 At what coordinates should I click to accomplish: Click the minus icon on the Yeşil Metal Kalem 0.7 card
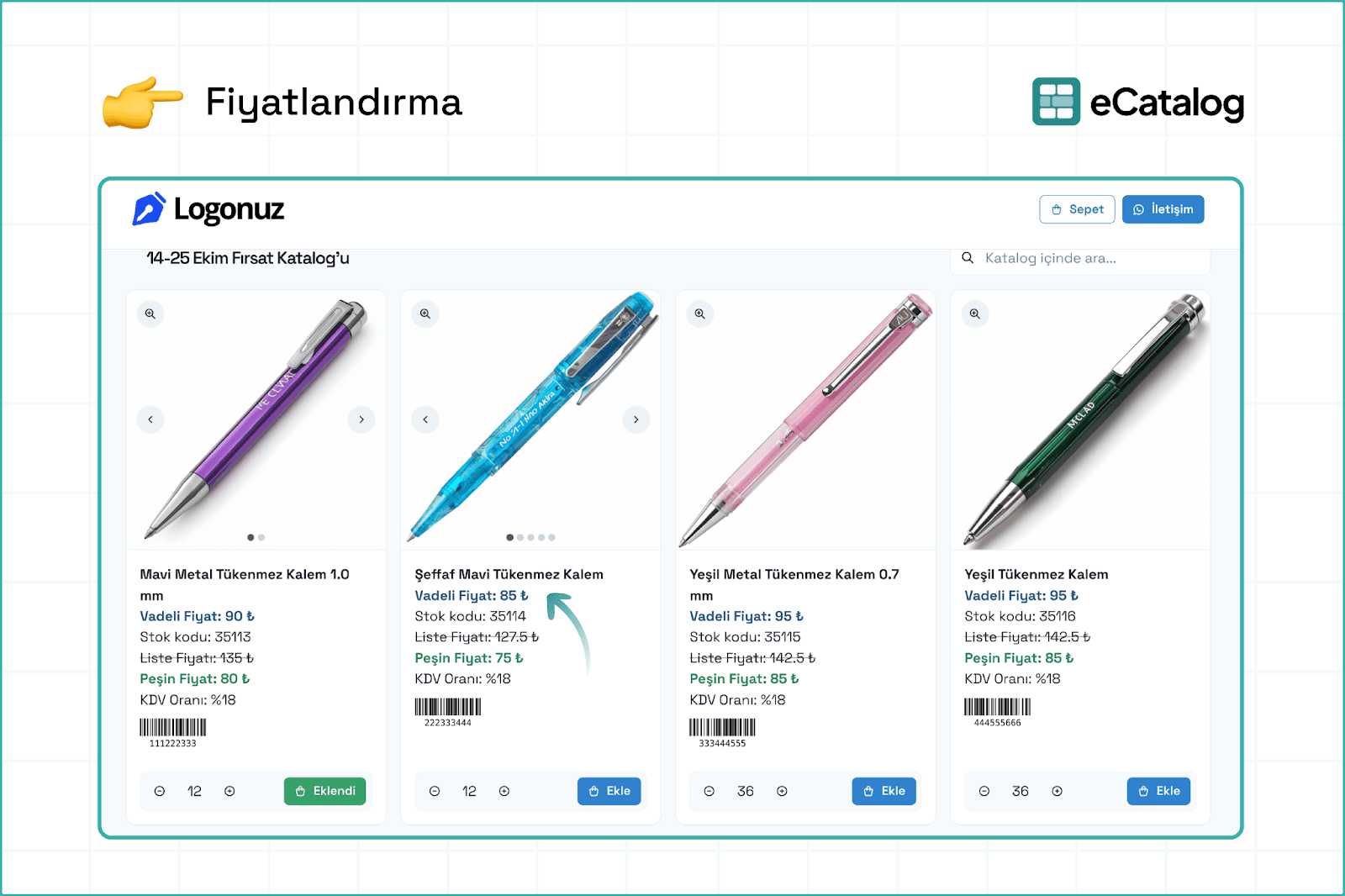click(709, 791)
